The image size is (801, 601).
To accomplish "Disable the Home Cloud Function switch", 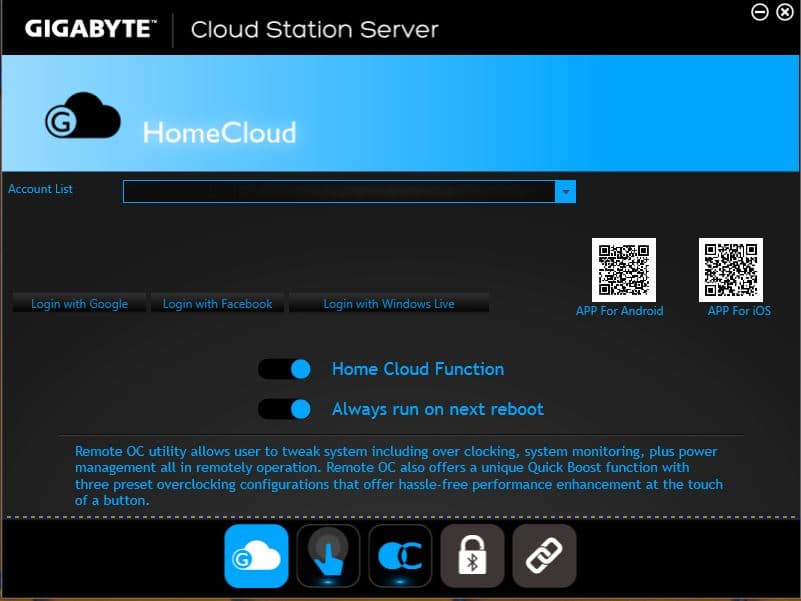I will [285, 369].
